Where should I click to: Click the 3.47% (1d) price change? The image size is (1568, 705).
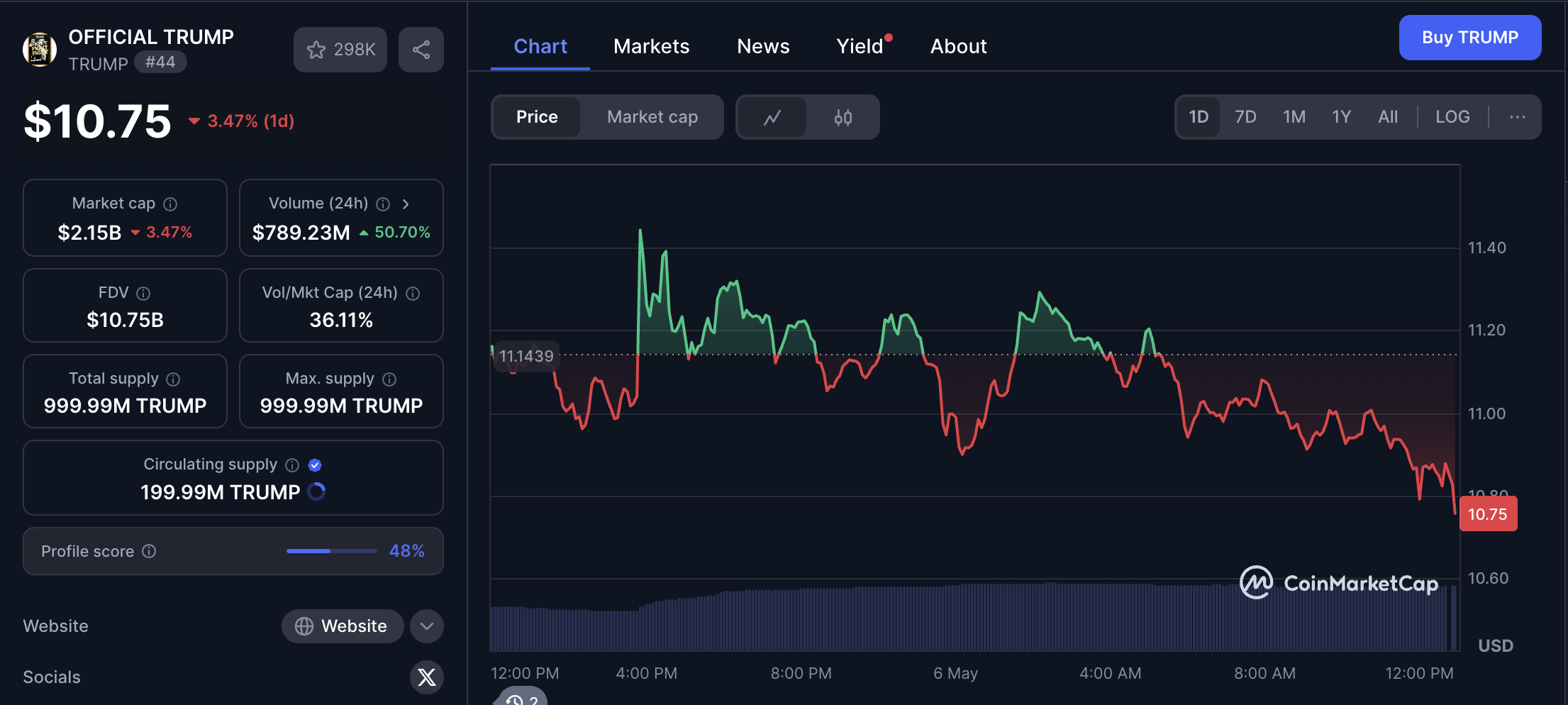pos(241,121)
